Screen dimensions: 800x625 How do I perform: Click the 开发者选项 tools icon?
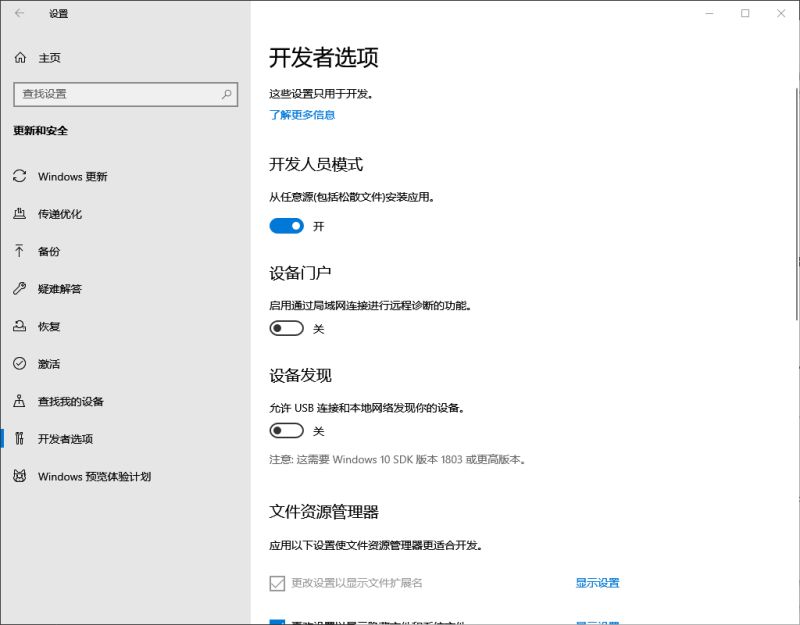pyautogui.click(x=19, y=438)
